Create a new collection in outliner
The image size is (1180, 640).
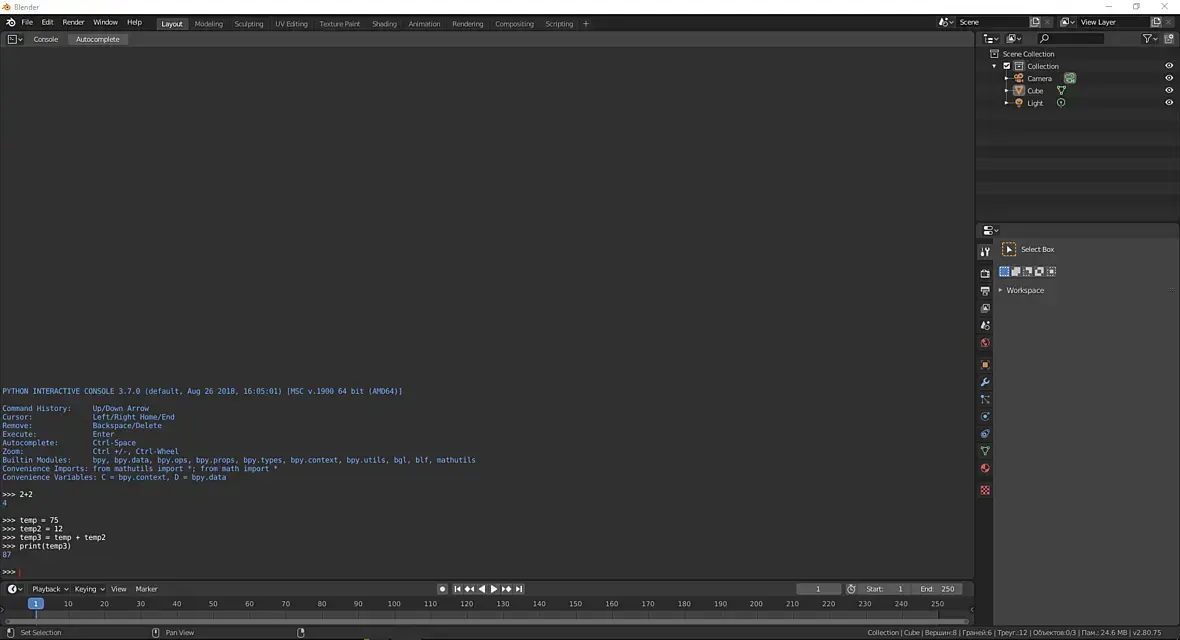tap(1169, 38)
